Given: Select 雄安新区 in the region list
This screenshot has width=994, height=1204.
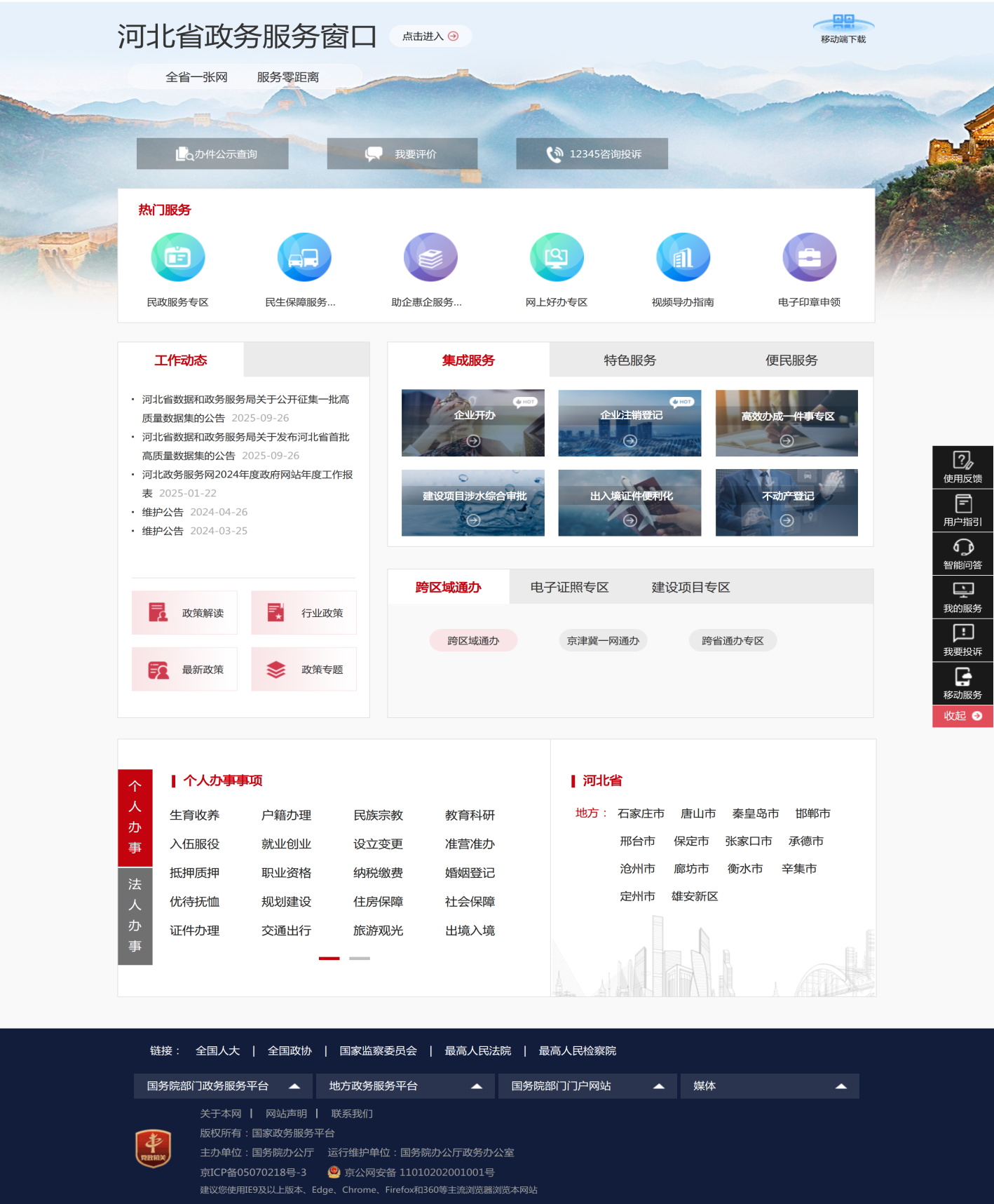Looking at the screenshot, I should [x=695, y=896].
